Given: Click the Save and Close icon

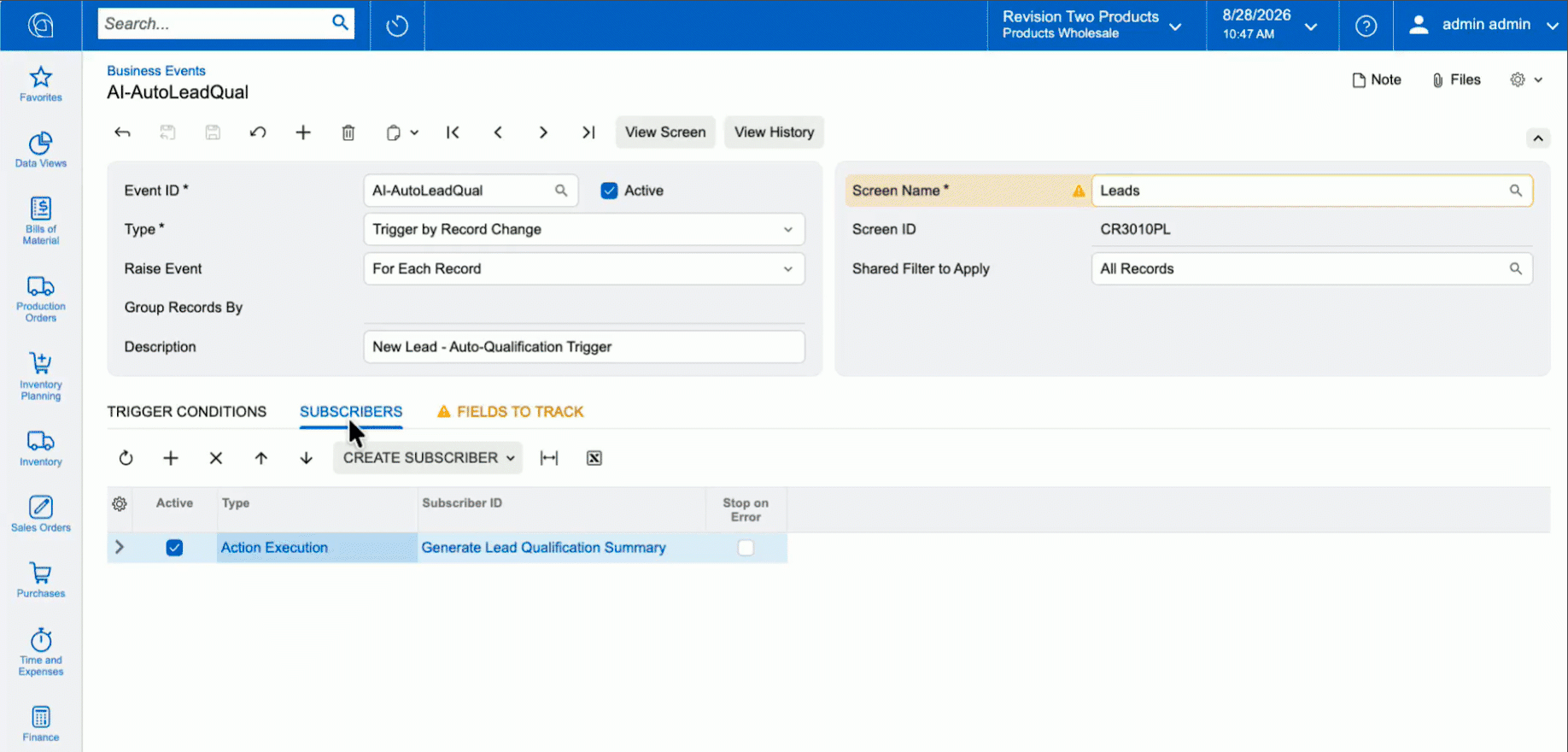Looking at the screenshot, I should 167,132.
